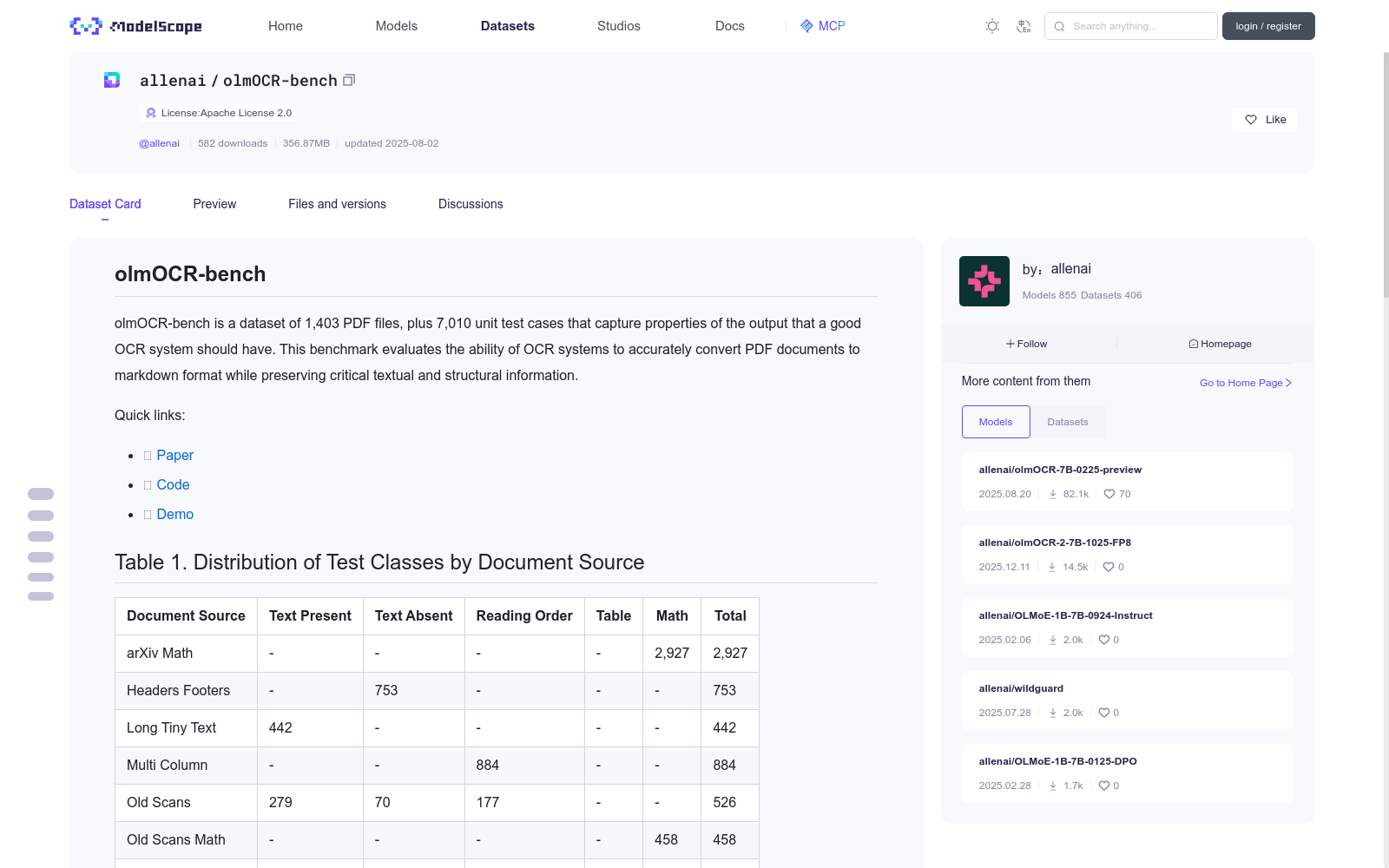Click the plus icon on Follow
The height and width of the screenshot is (868, 1389).
(1010, 344)
